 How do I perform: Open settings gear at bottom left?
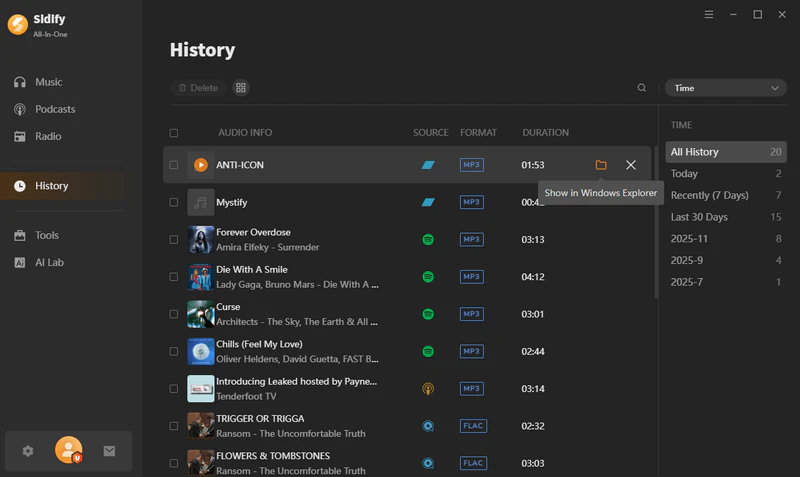28,451
